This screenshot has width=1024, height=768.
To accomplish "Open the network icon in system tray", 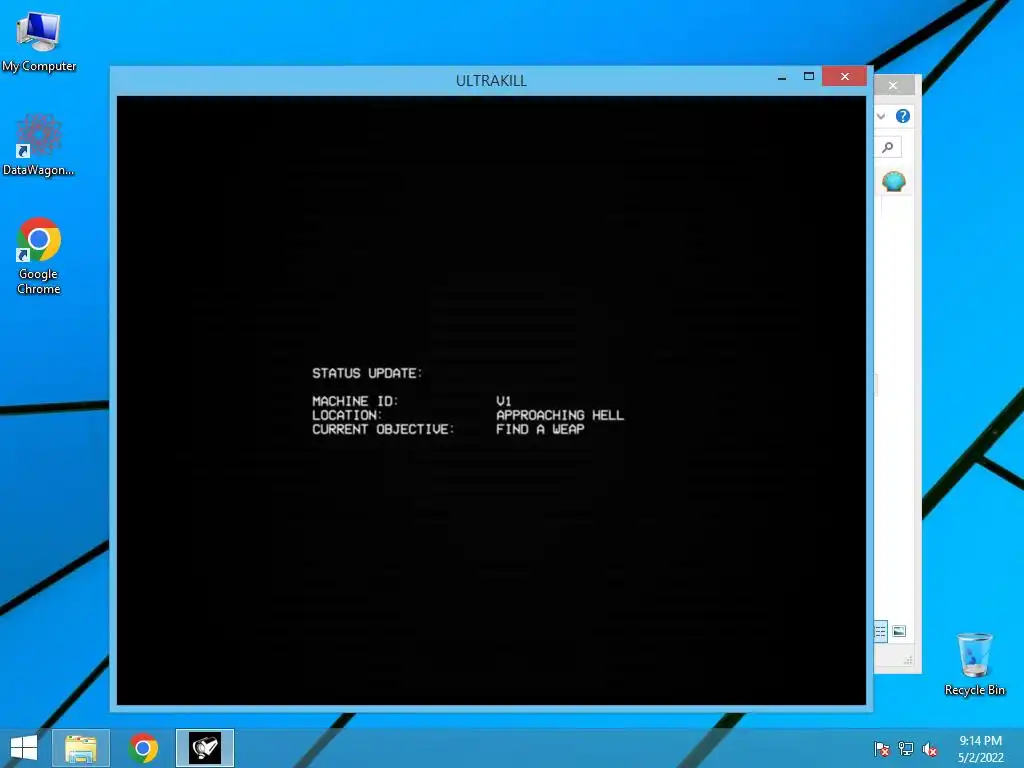I will click(906, 749).
